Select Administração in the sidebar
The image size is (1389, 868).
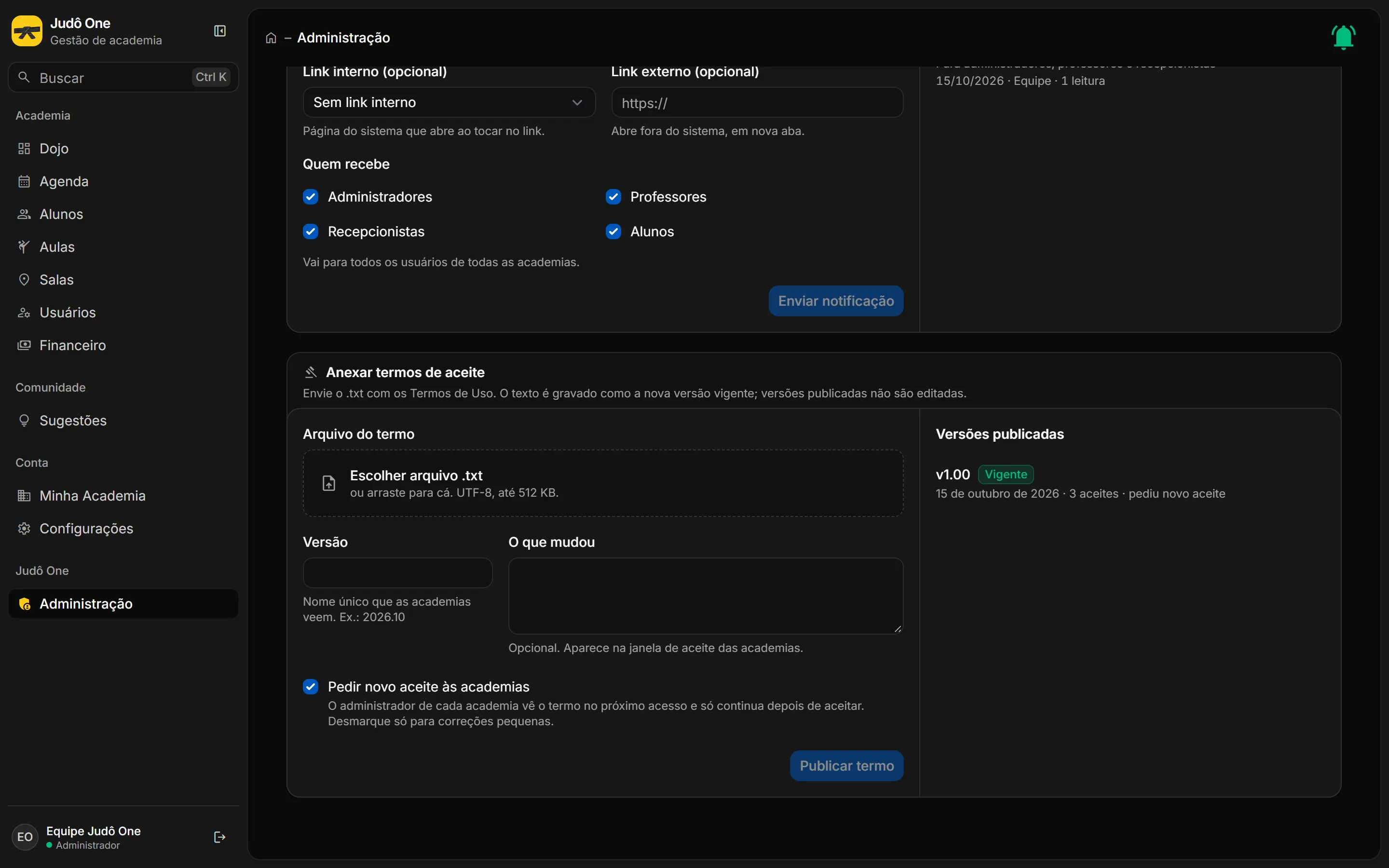click(123, 604)
